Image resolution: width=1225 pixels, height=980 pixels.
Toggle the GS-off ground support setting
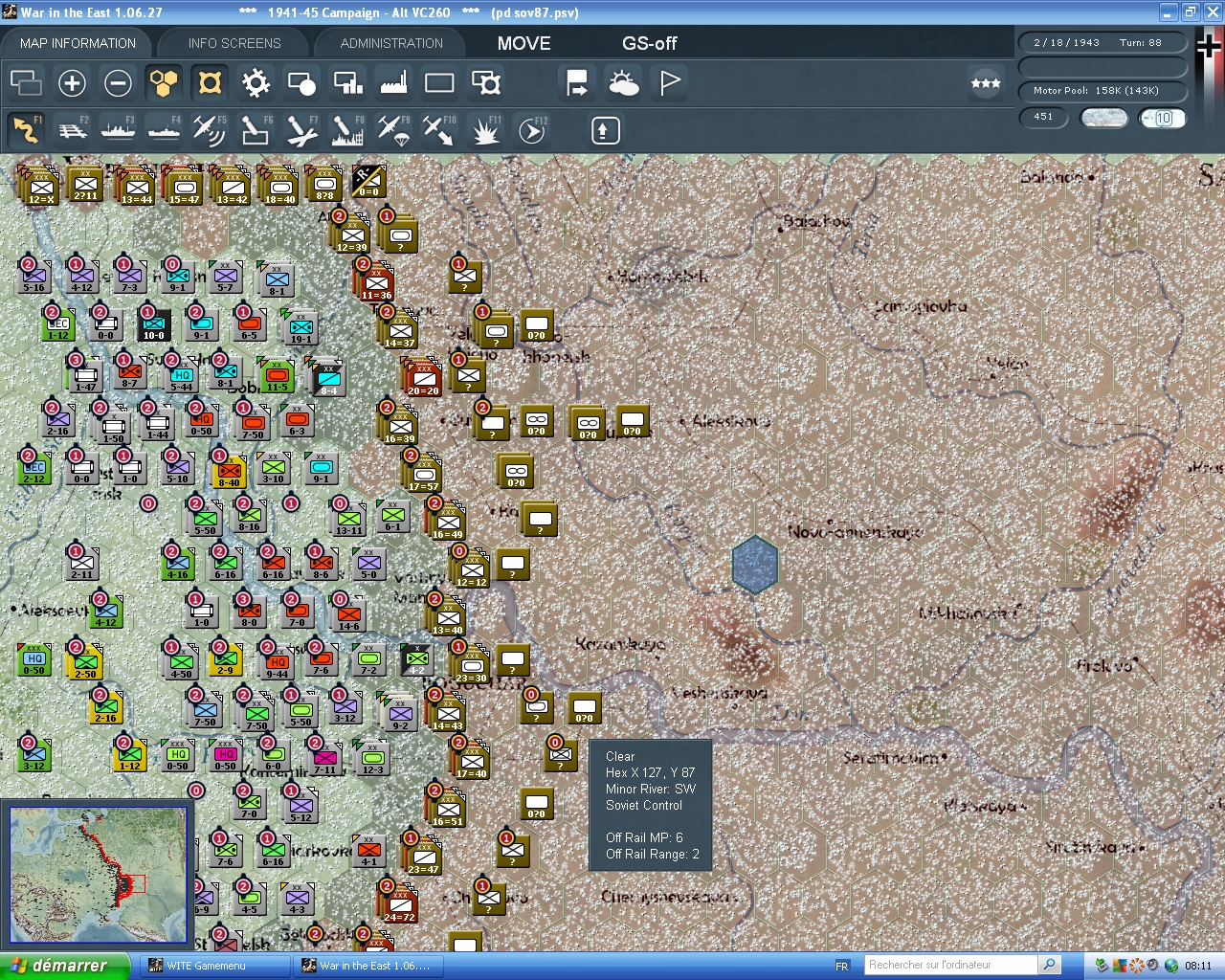tap(649, 43)
